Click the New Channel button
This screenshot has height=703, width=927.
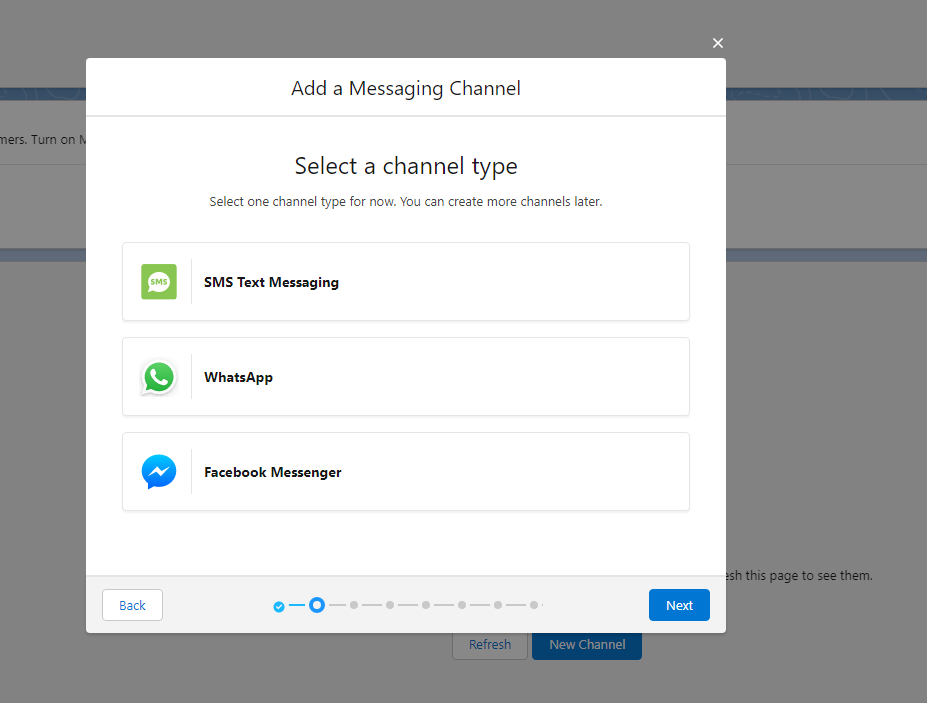coord(586,644)
